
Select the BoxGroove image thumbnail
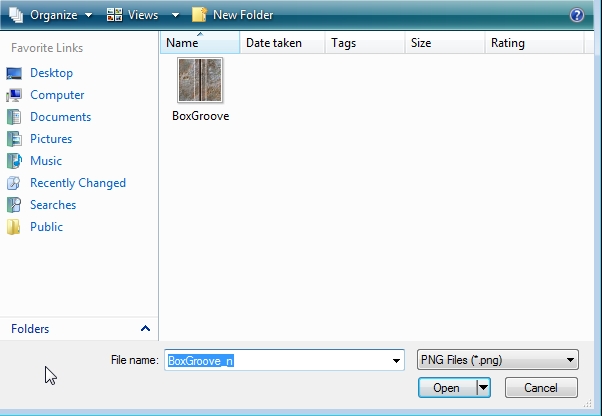[200, 81]
